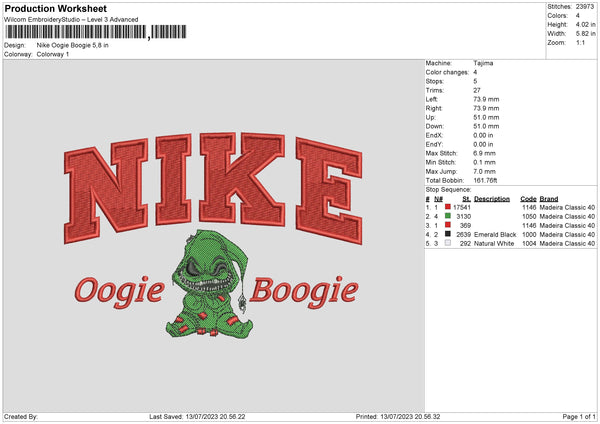The width and height of the screenshot is (600, 424).
Task: Click the 'Description' column header
Action: (x=492, y=199)
